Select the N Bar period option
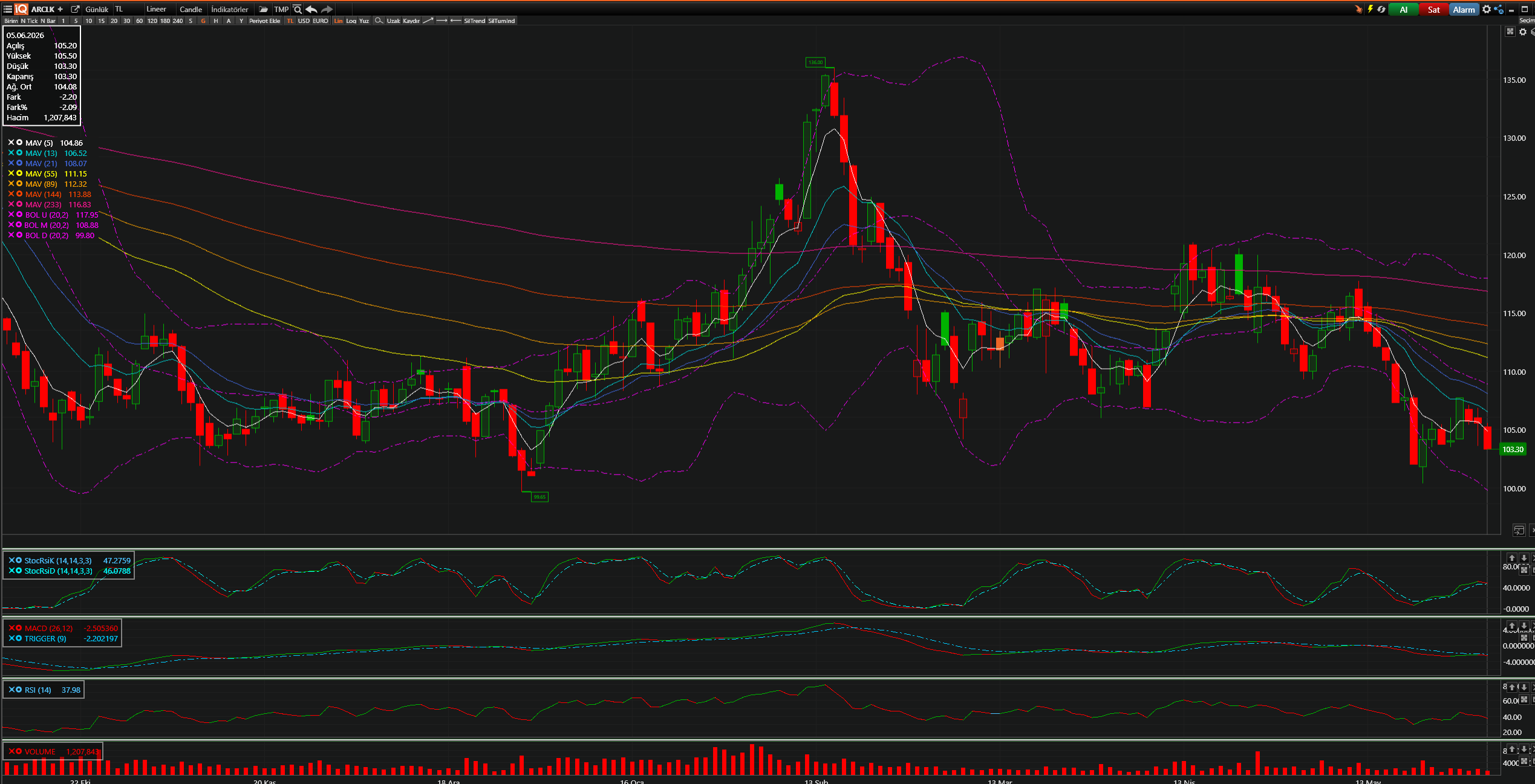This screenshot has height=784, width=1535. (x=48, y=21)
